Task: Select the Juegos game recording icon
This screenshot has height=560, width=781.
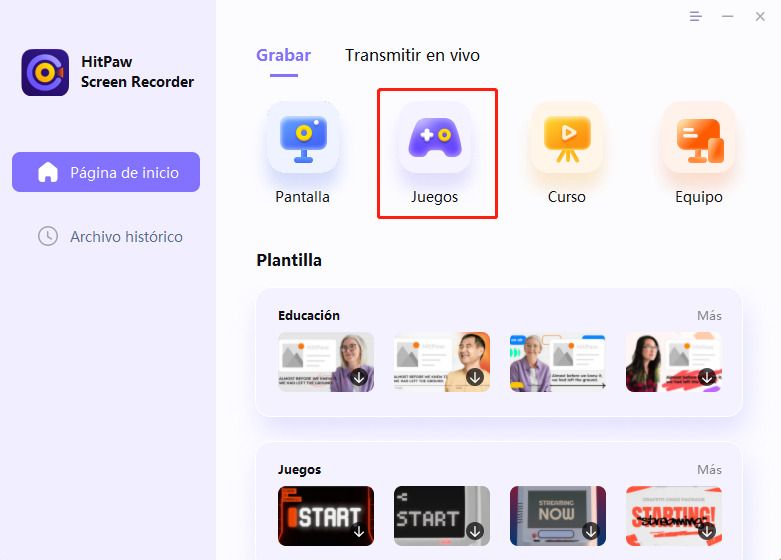Action: (435, 138)
